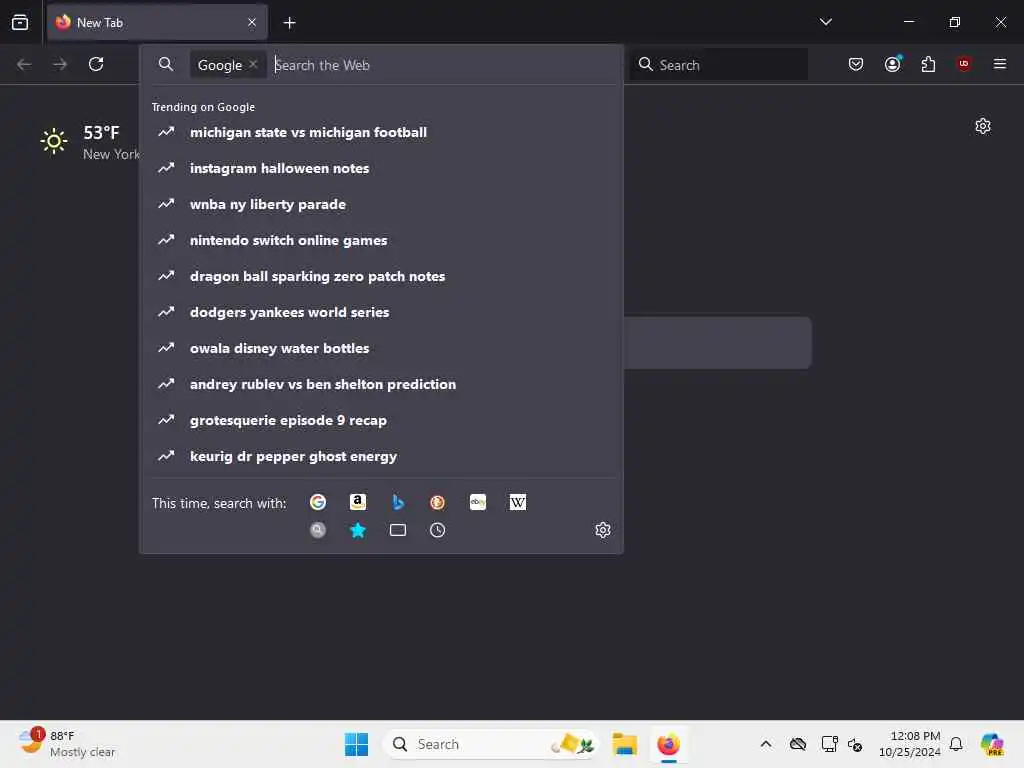The width and height of the screenshot is (1024, 768).
Task: Search this time with Google icon
Action: pos(318,502)
